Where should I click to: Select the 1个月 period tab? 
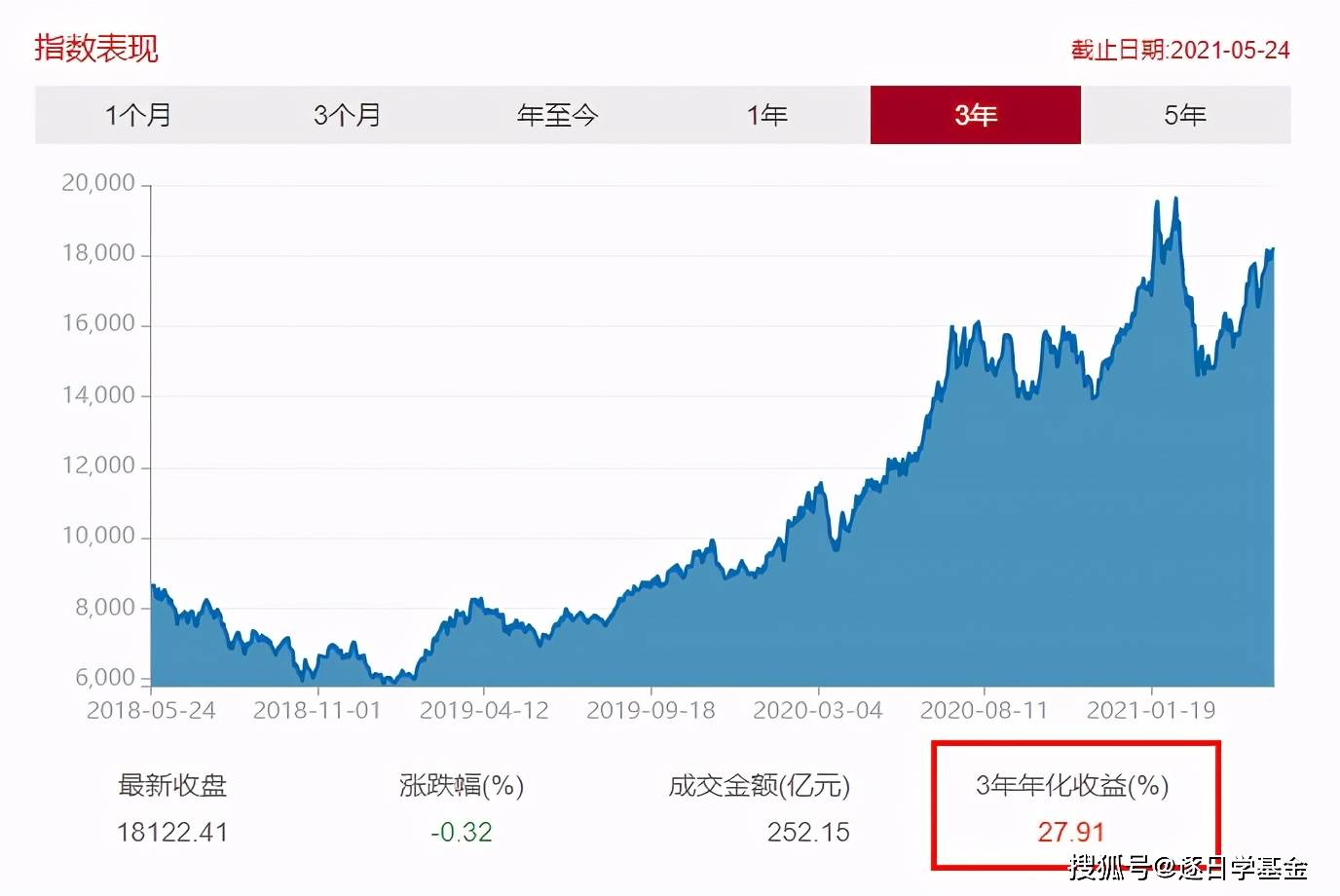pyautogui.click(x=139, y=115)
